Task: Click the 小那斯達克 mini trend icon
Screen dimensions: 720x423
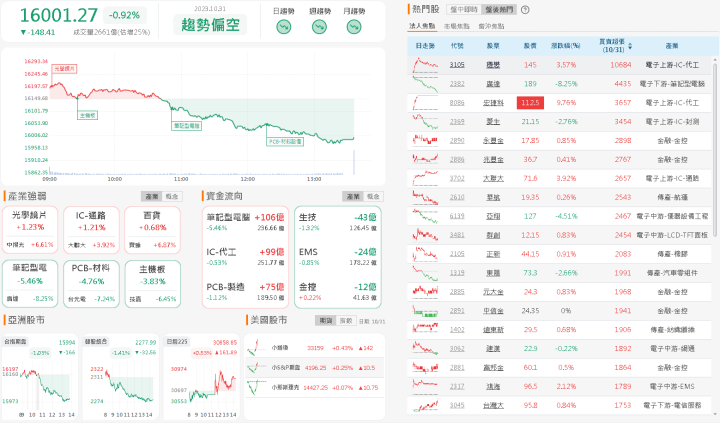Action: 256,387
